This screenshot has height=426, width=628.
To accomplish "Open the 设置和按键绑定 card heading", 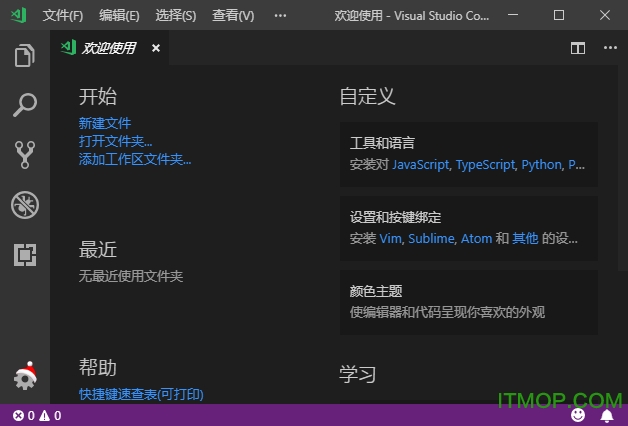I will coord(395,217).
